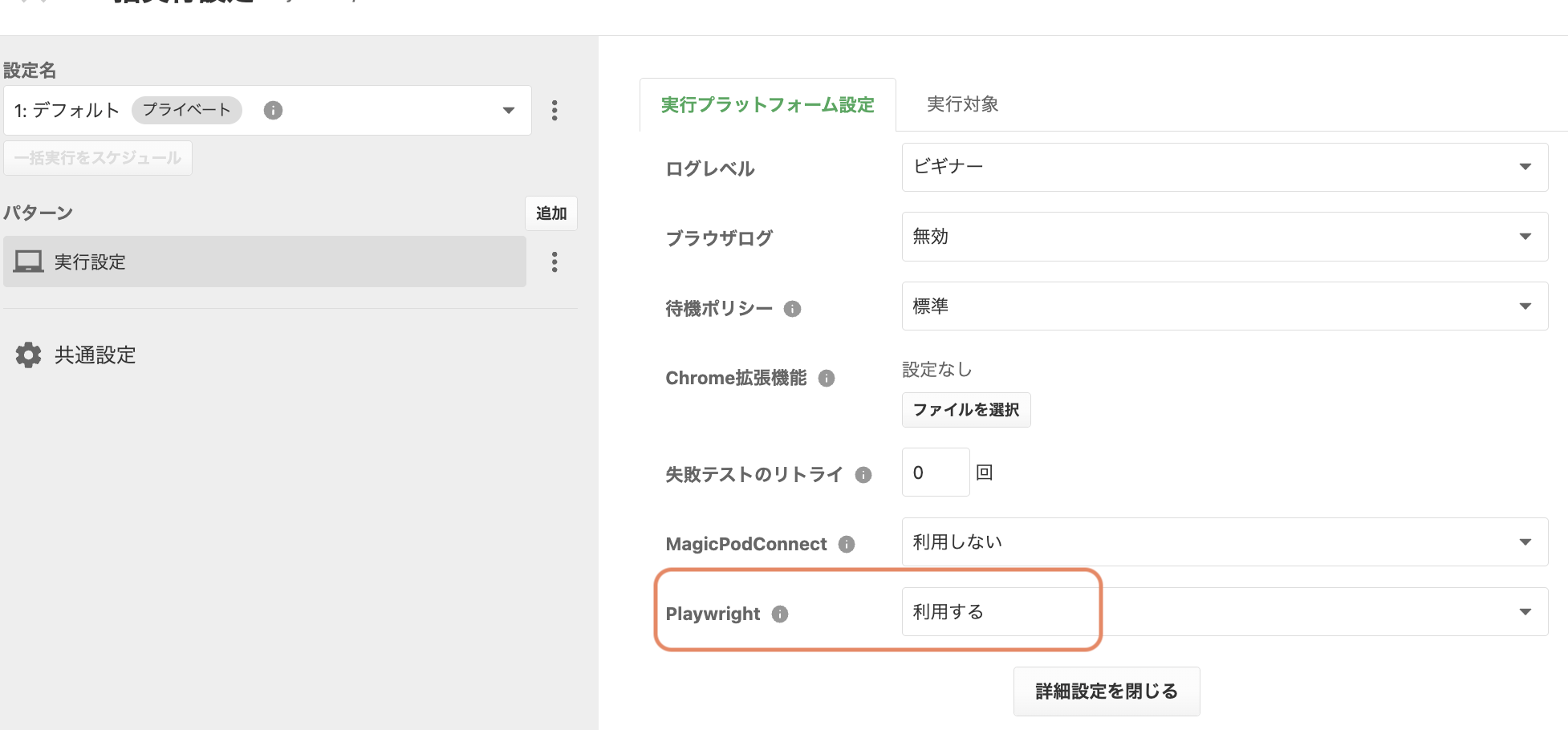Click the ログレベル label

pyautogui.click(x=710, y=168)
